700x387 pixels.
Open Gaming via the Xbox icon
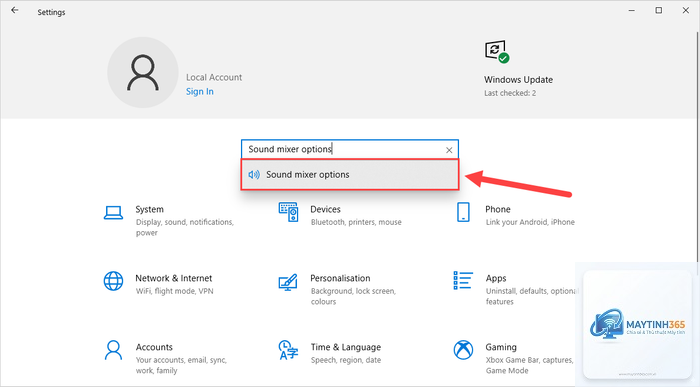[x=463, y=350]
